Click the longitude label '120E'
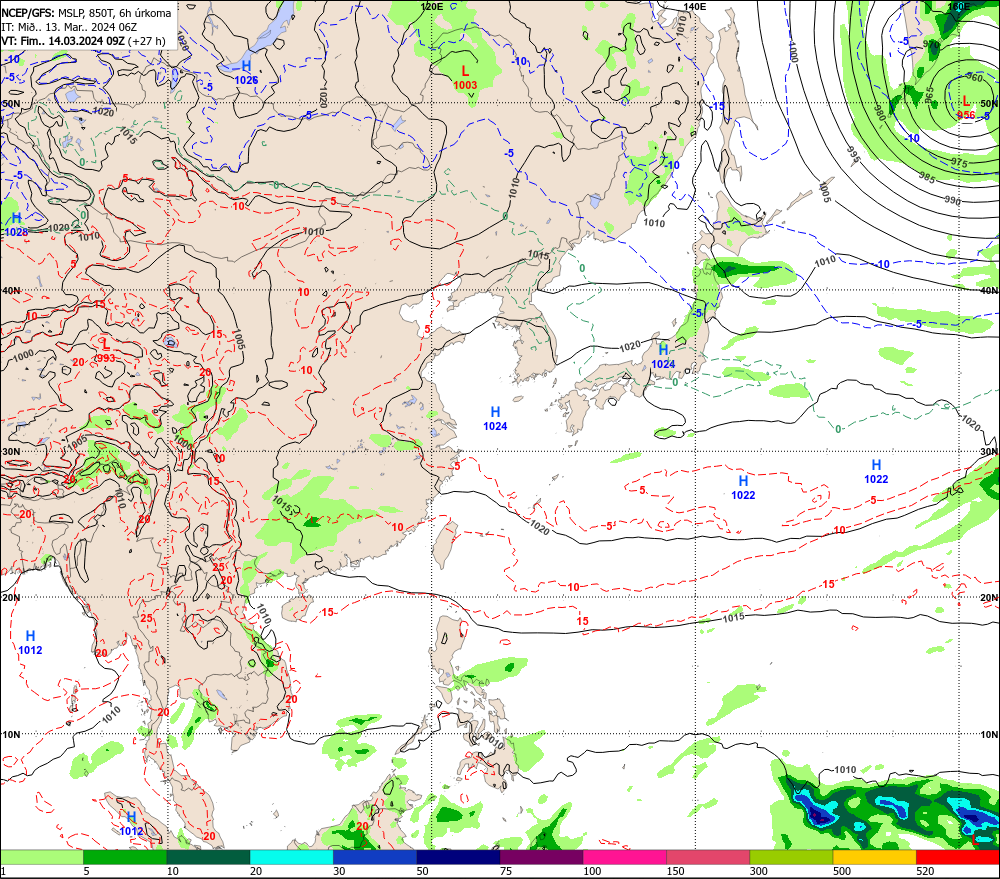This screenshot has height=879, width=1000. [x=432, y=6]
